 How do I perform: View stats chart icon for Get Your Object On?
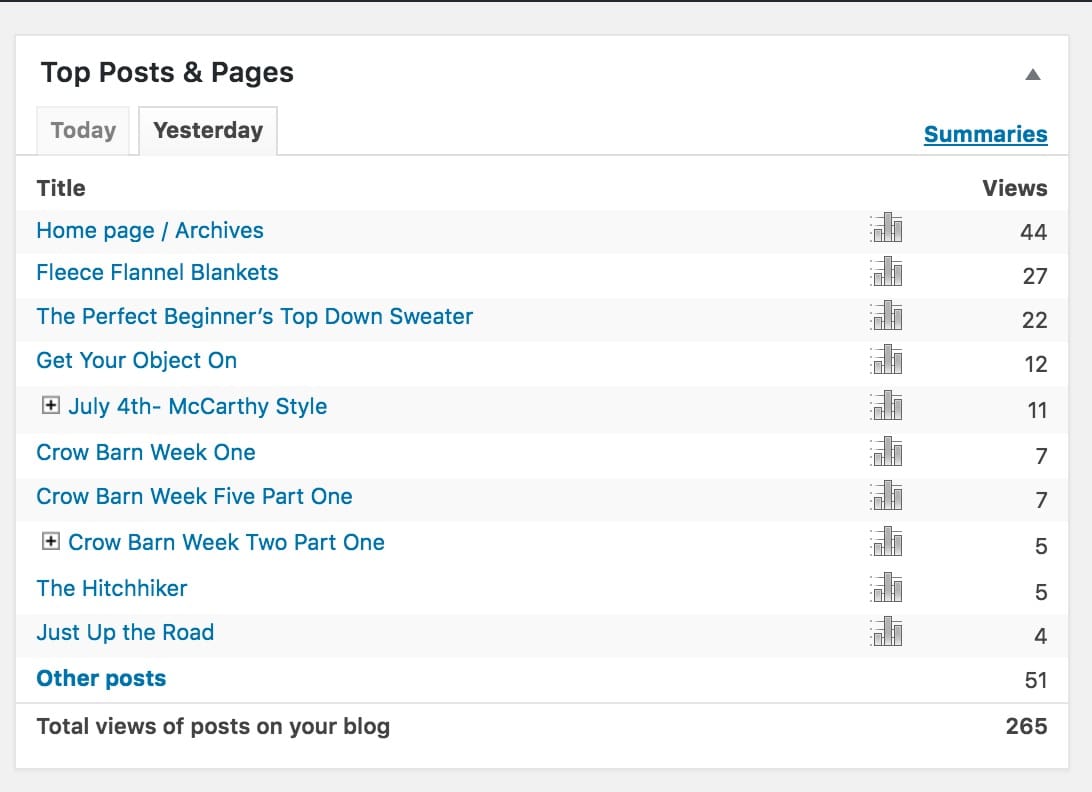[x=886, y=360]
